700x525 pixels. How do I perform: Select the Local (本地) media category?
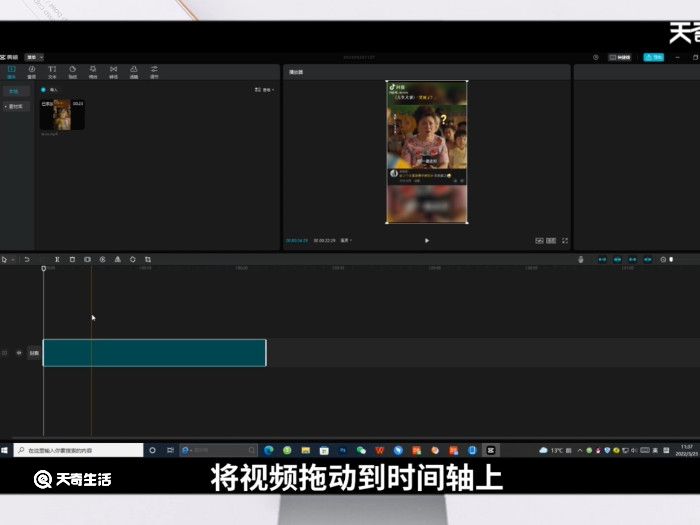point(16,92)
